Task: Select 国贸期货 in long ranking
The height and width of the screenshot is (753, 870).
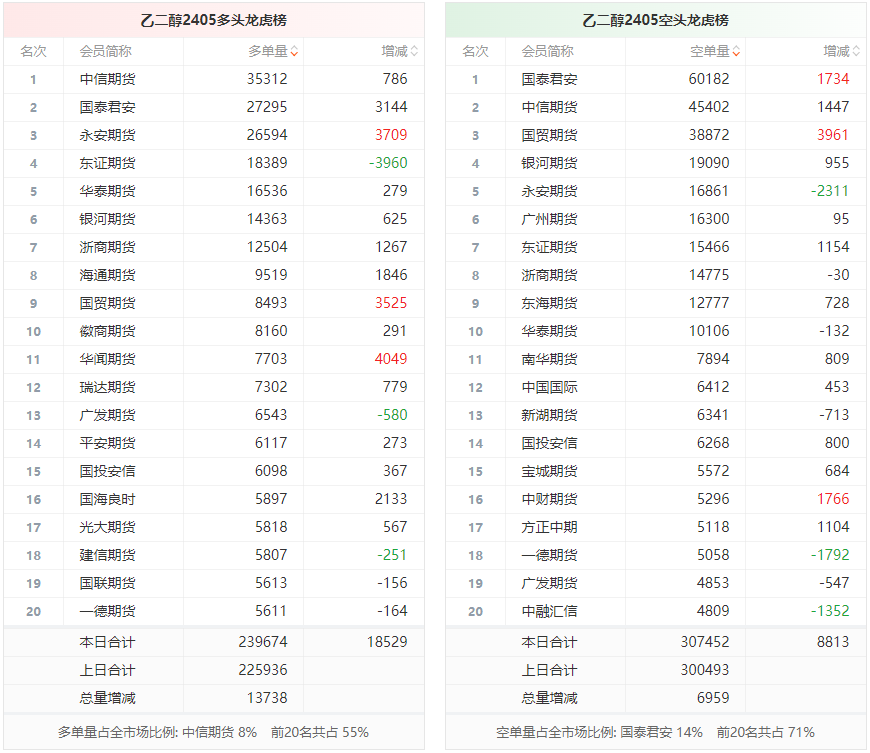Action: (x=107, y=304)
